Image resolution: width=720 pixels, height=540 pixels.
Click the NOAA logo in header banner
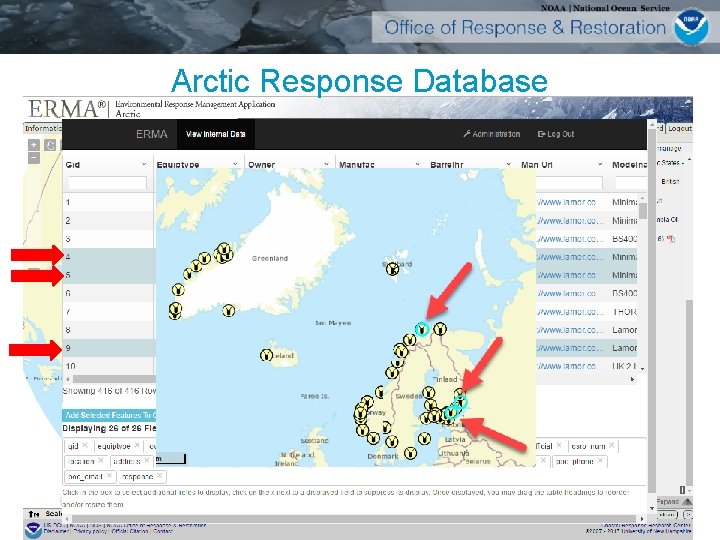(691, 27)
